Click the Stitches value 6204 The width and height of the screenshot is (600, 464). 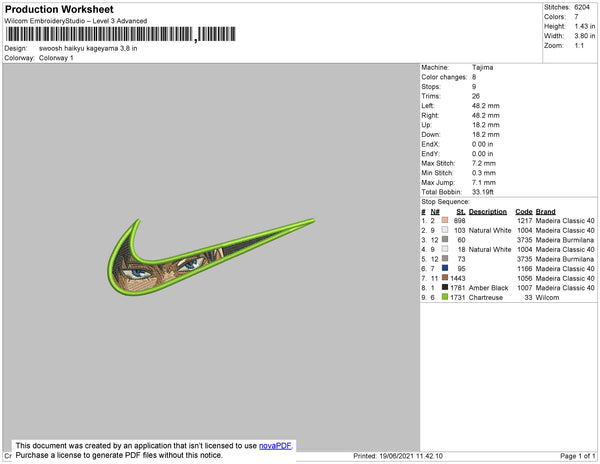pos(582,7)
